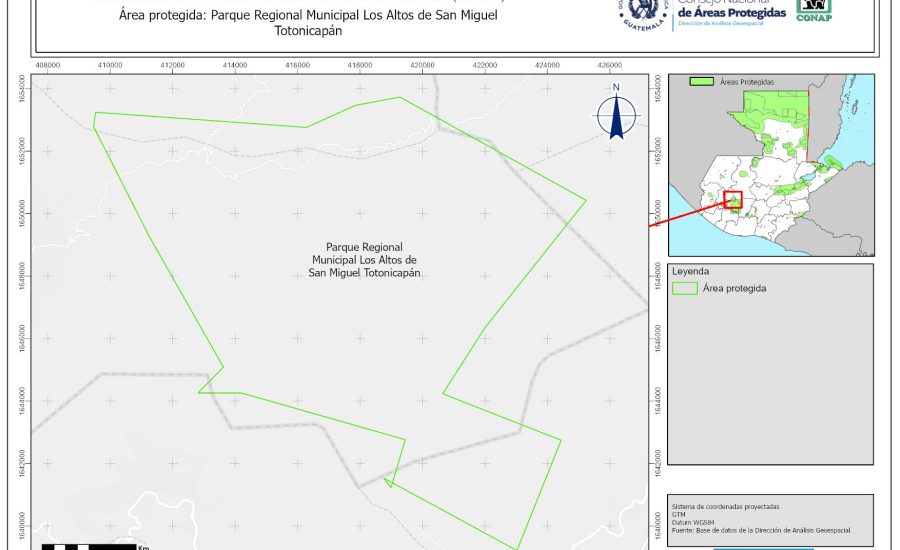Click the 426000 easting coordinate label
The width and height of the screenshot is (900, 550).
tap(610, 64)
